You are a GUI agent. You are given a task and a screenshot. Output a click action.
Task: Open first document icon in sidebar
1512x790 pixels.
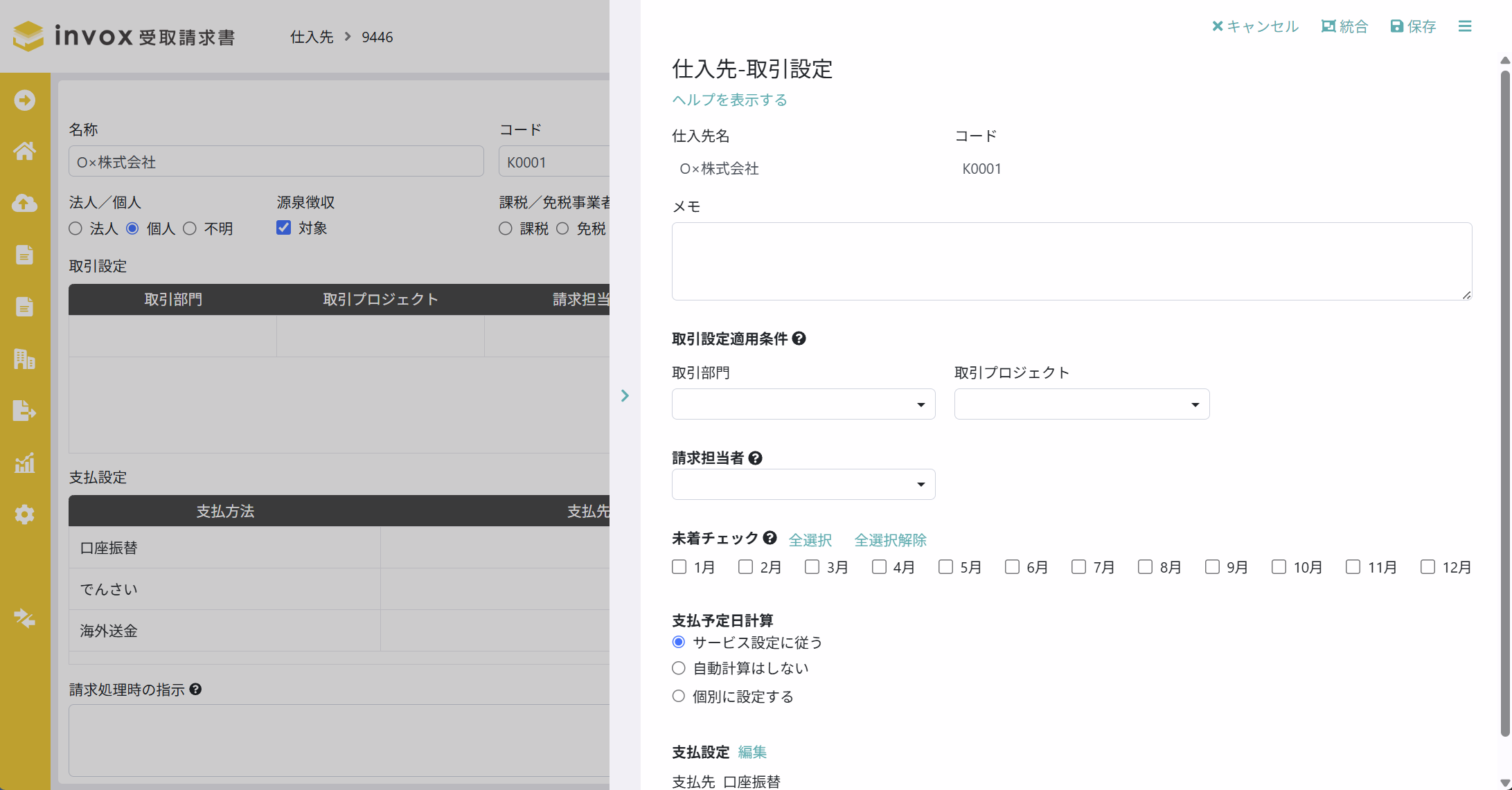click(x=25, y=255)
